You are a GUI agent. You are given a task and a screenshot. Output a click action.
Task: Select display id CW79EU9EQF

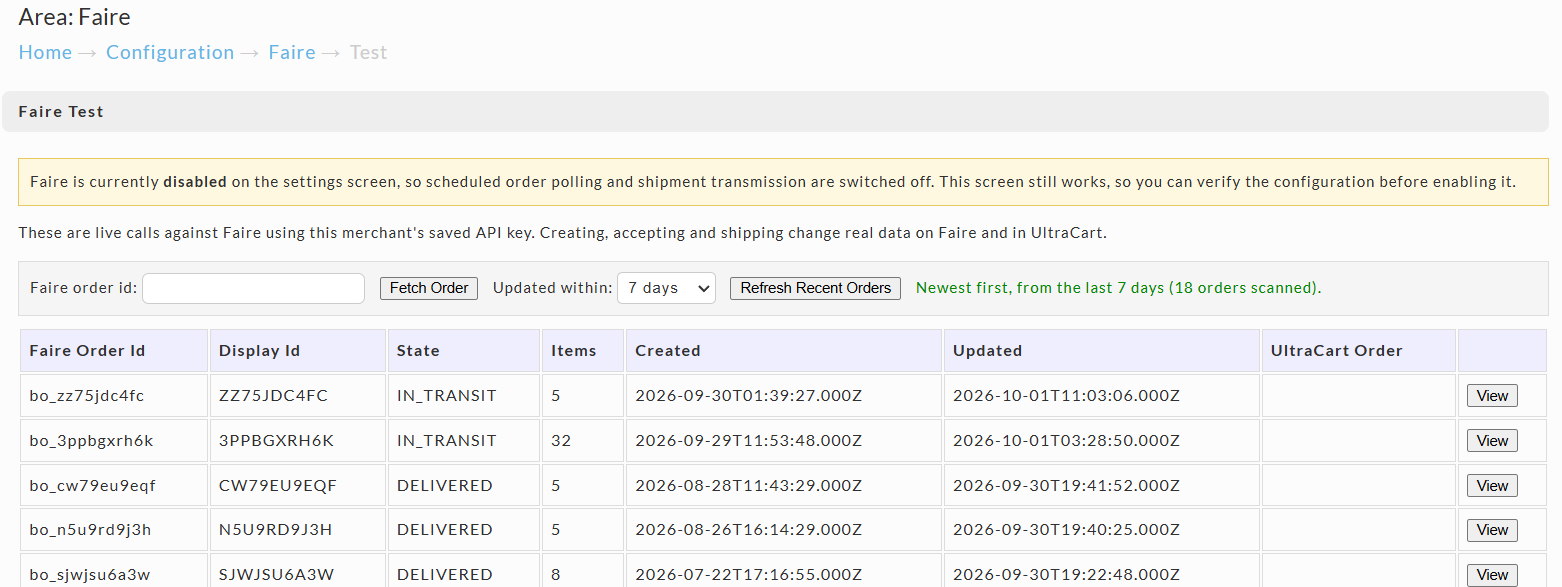click(x=297, y=486)
